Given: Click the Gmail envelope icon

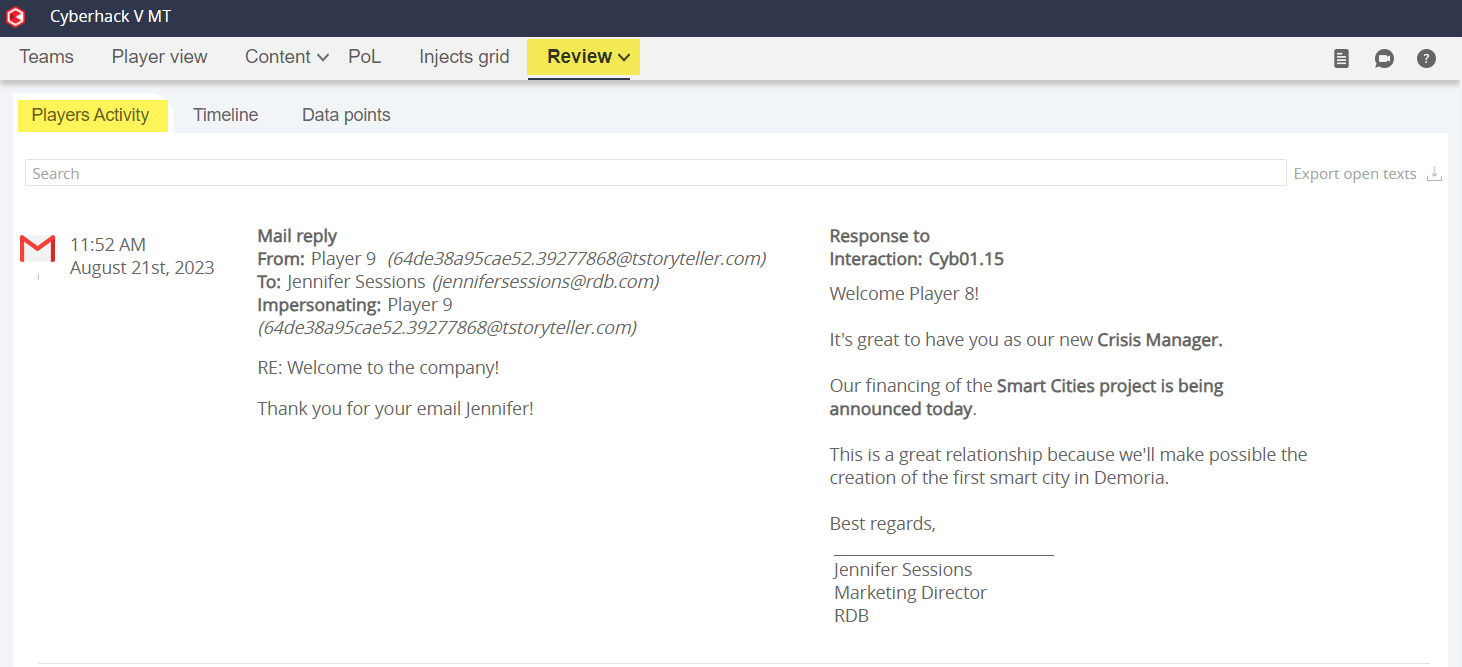Looking at the screenshot, I should (x=38, y=248).
